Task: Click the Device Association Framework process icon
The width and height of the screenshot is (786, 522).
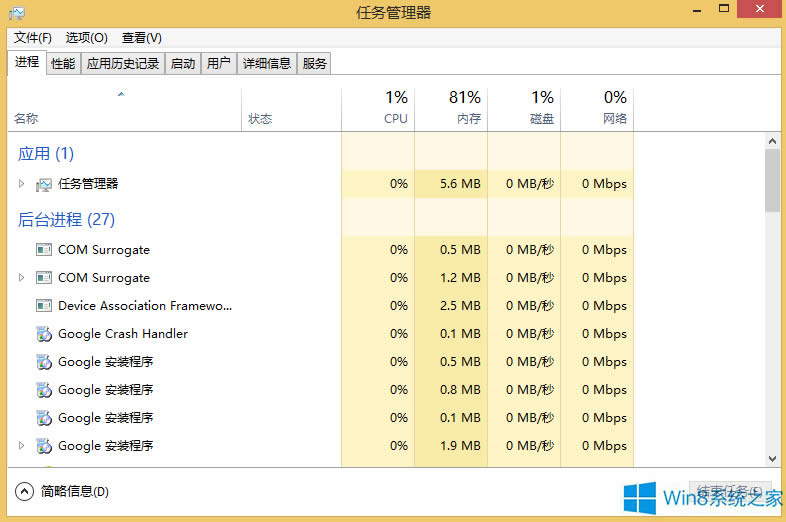Action: pyautogui.click(x=43, y=306)
